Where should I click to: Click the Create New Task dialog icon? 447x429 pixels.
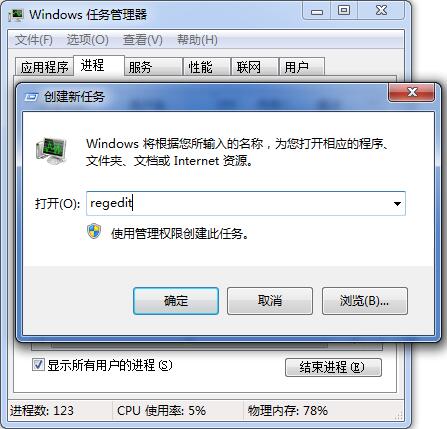[x=31, y=97]
